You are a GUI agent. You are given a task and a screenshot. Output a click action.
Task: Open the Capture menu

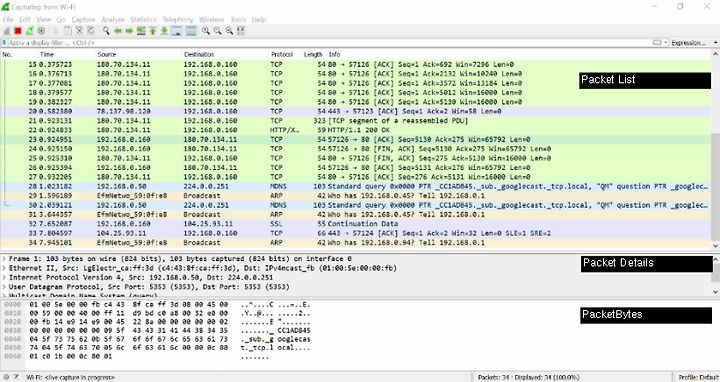point(83,19)
